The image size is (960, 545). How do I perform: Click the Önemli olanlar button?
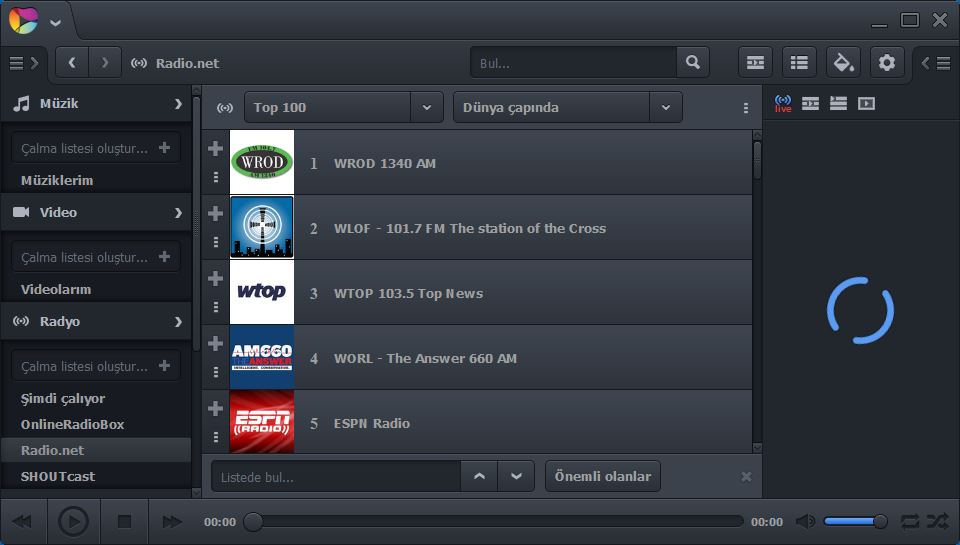pos(602,476)
